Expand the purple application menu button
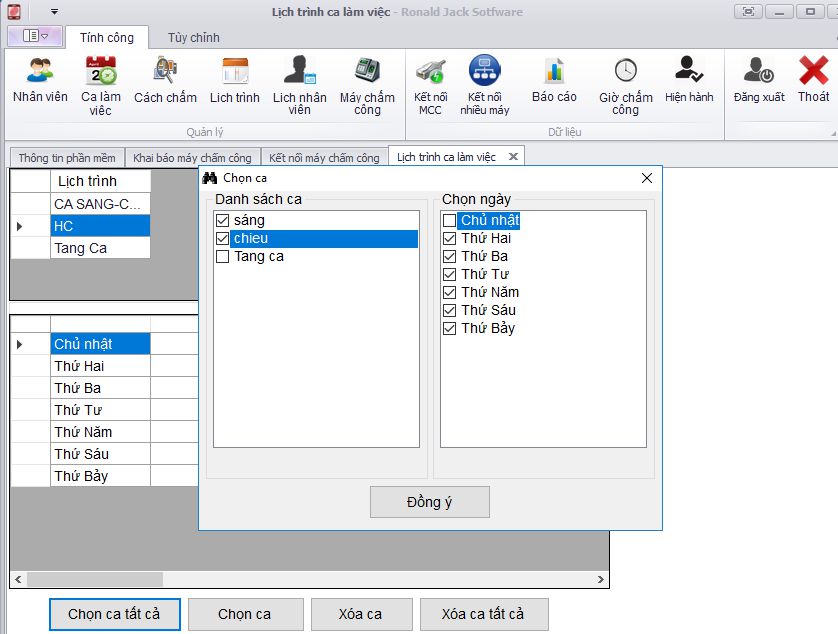838x634 pixels. (x=35, y=36)
